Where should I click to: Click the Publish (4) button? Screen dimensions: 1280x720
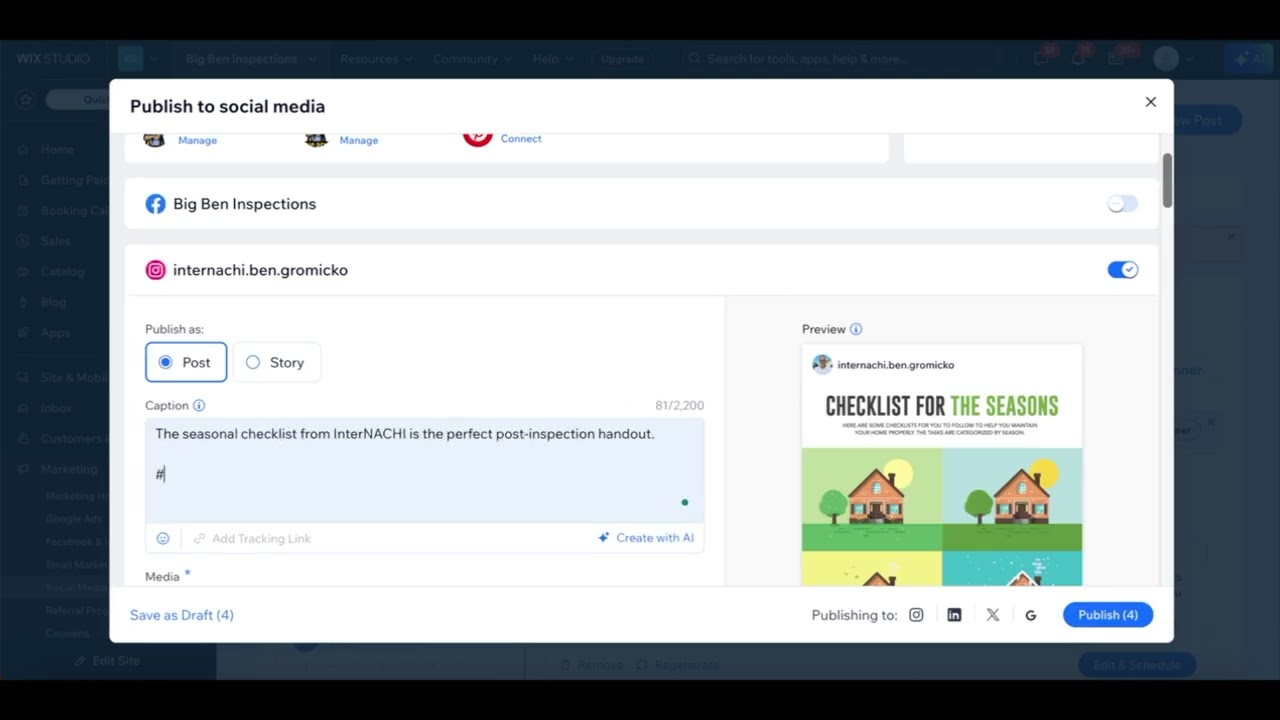1108,615
